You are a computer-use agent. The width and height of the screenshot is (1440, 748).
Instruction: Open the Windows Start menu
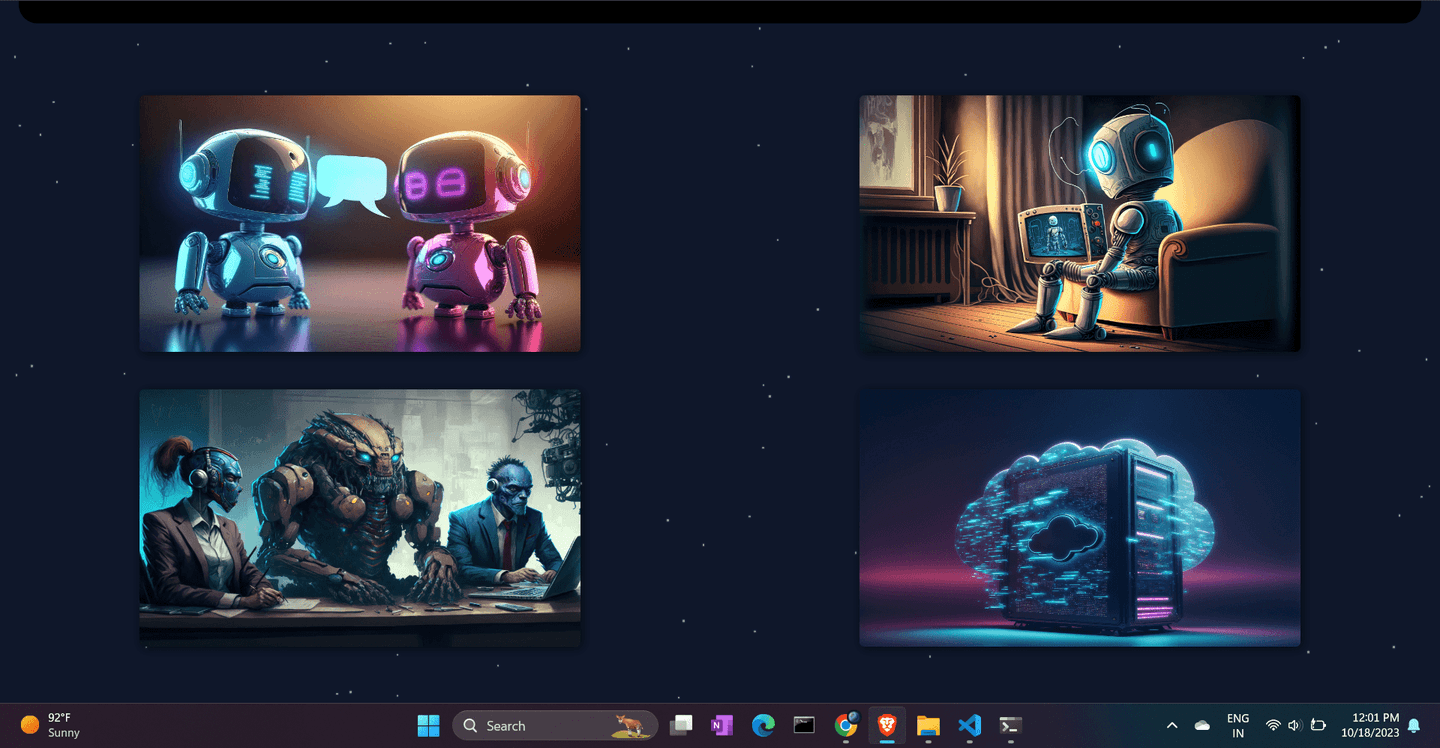[x=428, y=725]
